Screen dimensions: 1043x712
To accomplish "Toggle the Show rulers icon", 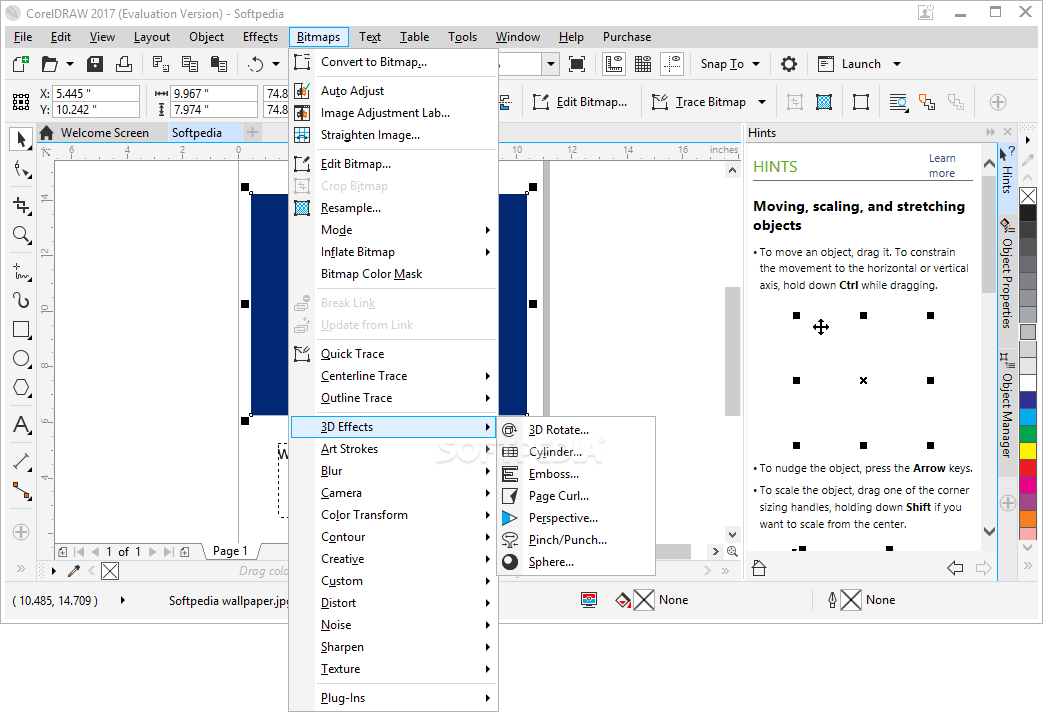I will pos(613,64).
